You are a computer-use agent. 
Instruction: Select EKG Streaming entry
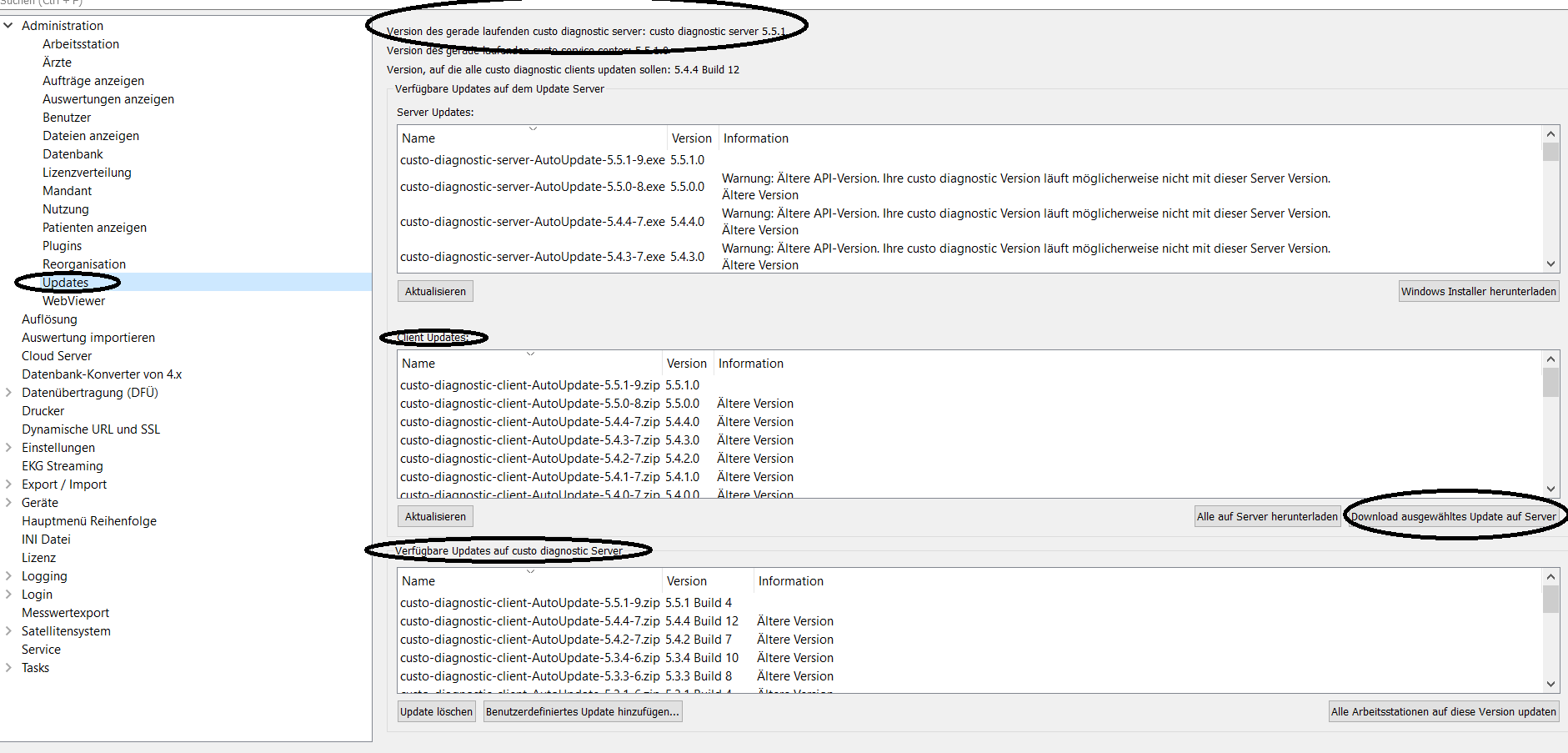coord(63,466)
